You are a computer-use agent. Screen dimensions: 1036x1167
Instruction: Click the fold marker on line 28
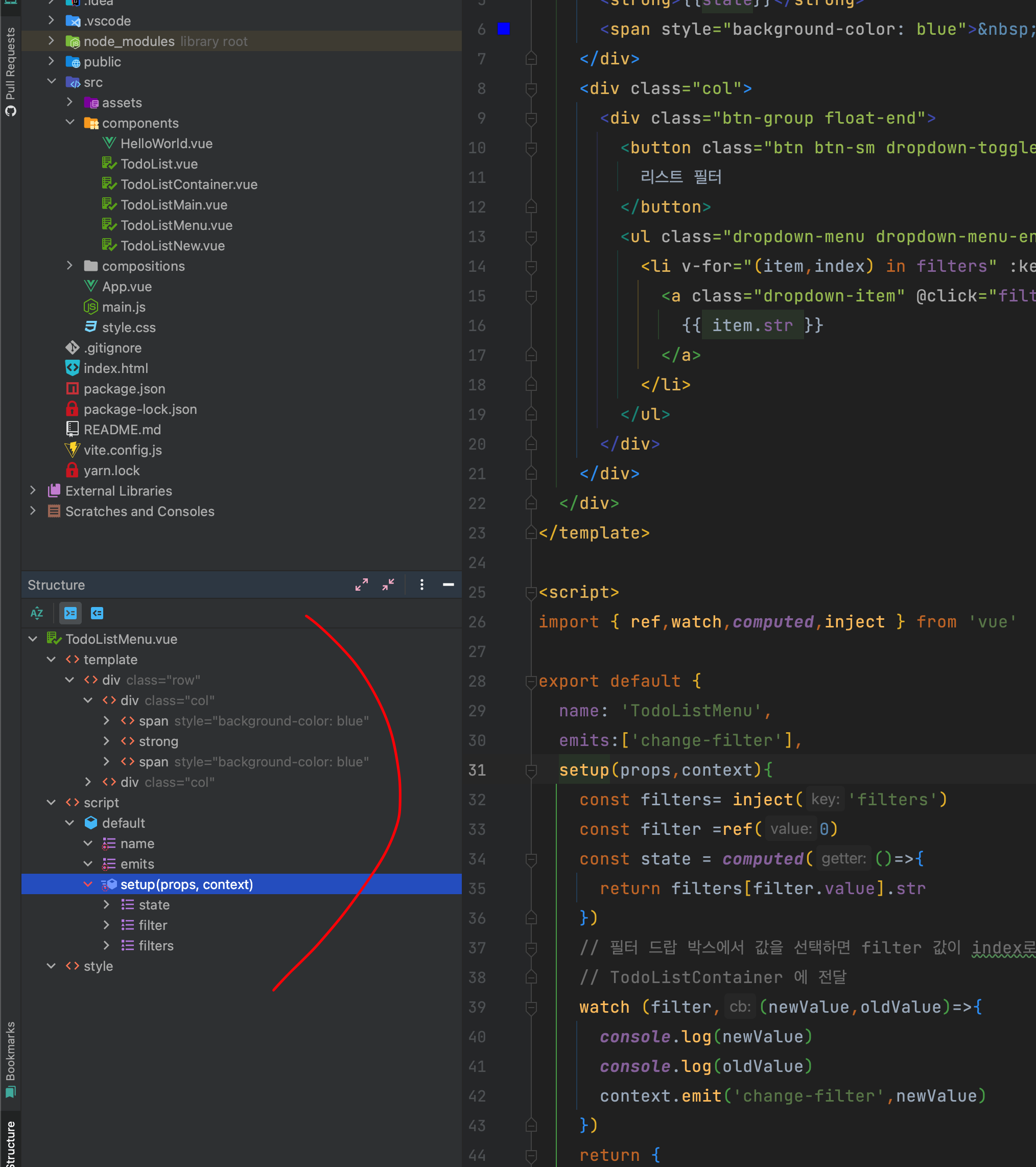coord(531,681)
